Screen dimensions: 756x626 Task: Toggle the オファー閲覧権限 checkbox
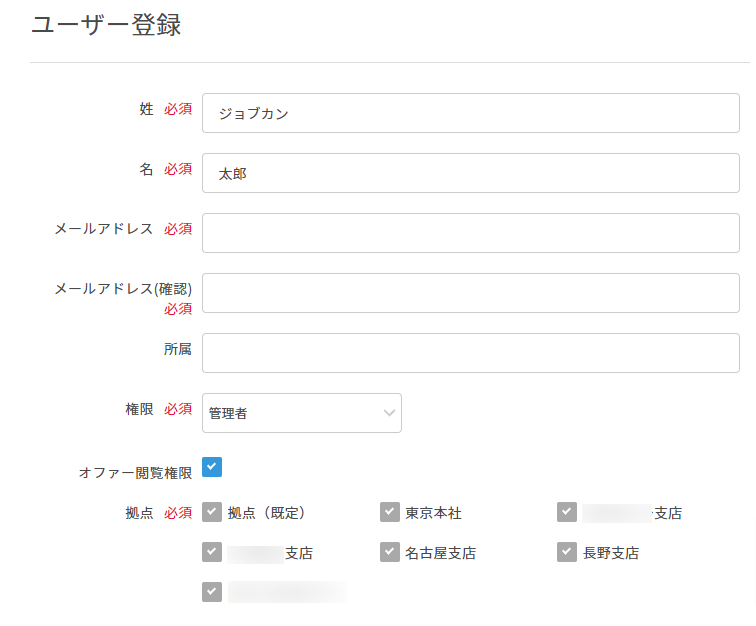(212, 467)
